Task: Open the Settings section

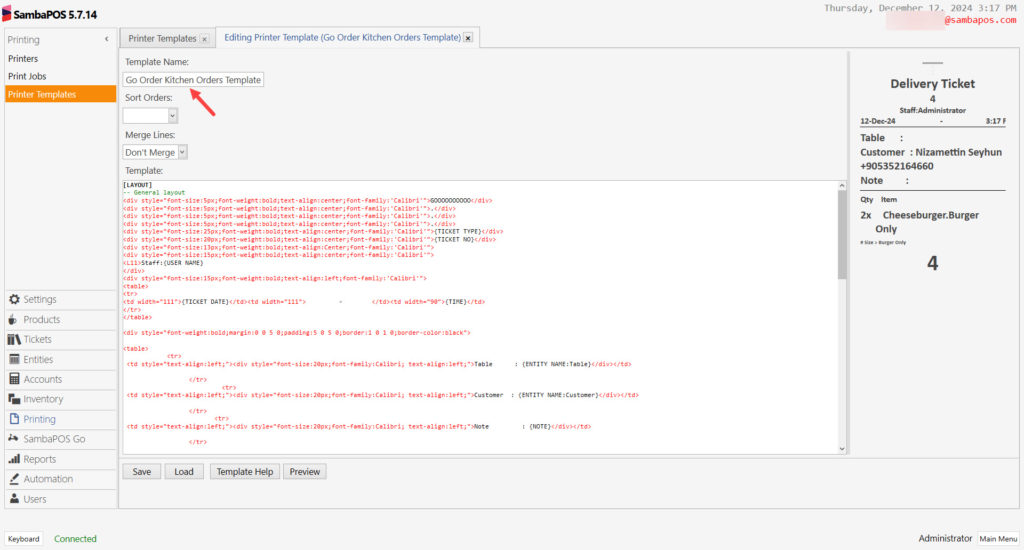Action: 60,299
